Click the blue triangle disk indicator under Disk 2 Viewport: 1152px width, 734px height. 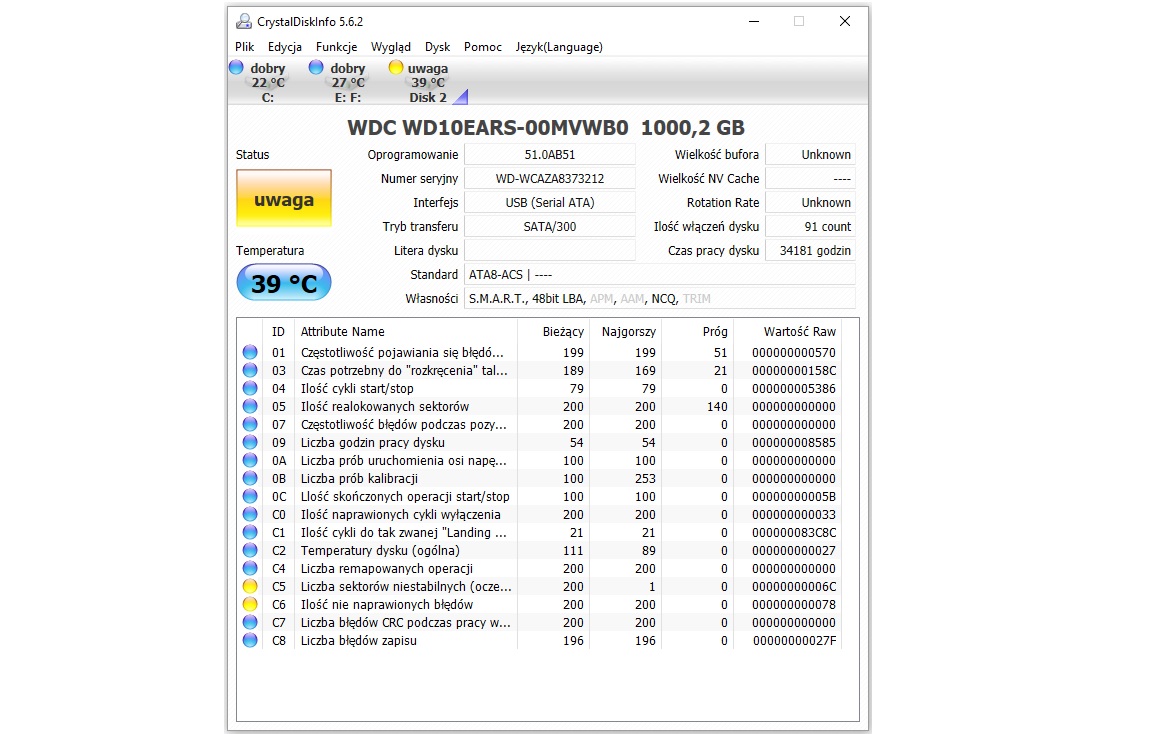(x=461, y=96)
